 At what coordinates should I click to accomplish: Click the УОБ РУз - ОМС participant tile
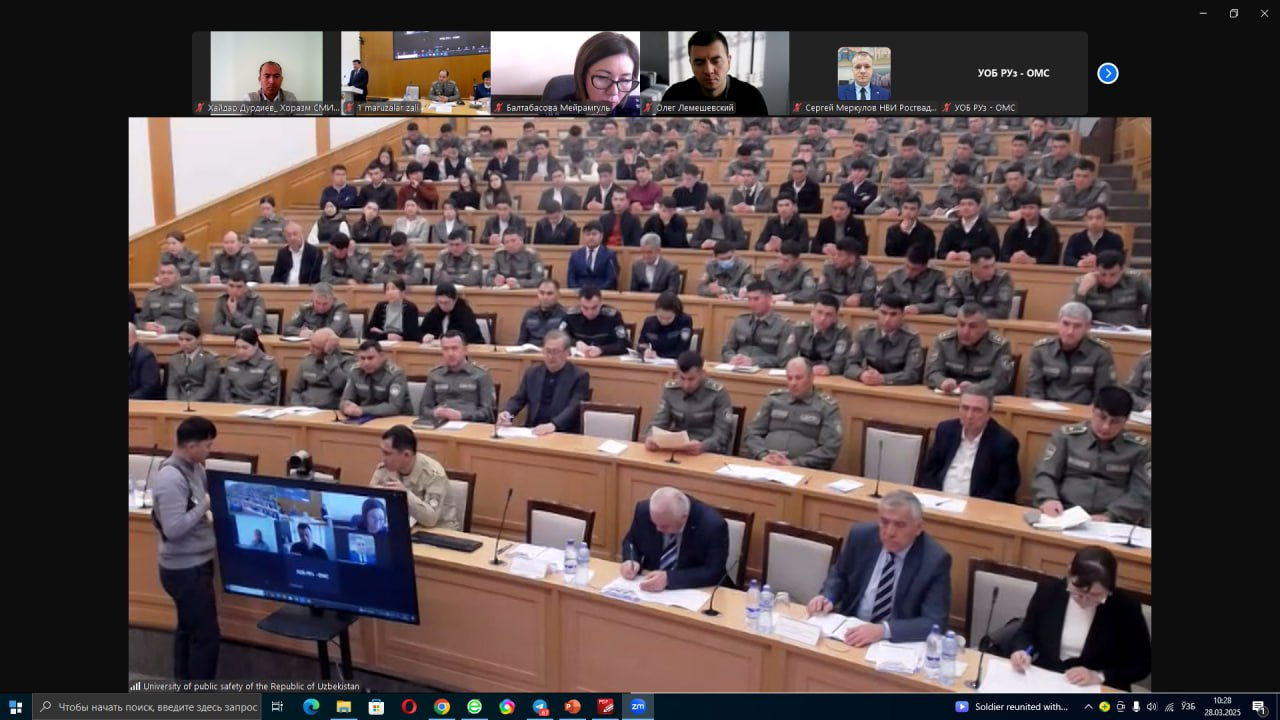1013,73
